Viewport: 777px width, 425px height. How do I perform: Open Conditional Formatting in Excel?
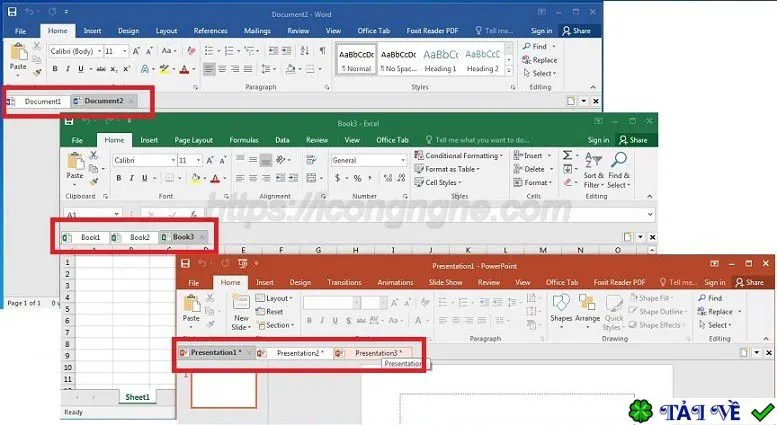(x=458, y=156)
